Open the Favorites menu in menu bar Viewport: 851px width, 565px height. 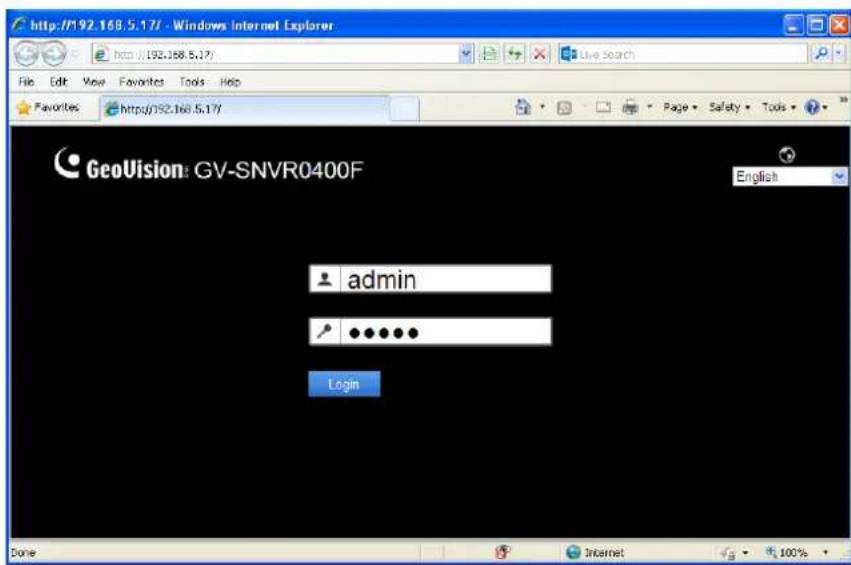pos(142,82)
